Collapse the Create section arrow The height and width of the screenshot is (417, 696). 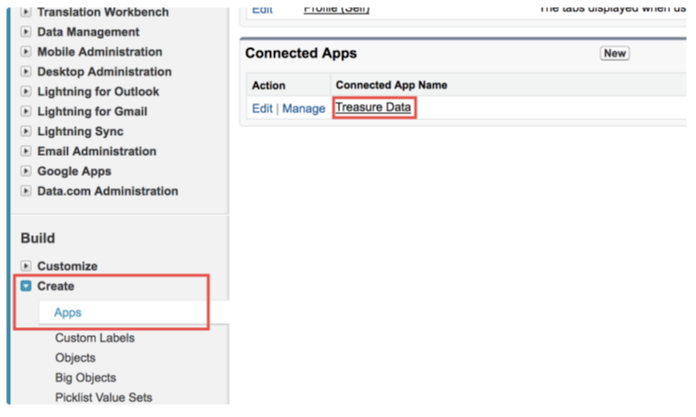26,287
